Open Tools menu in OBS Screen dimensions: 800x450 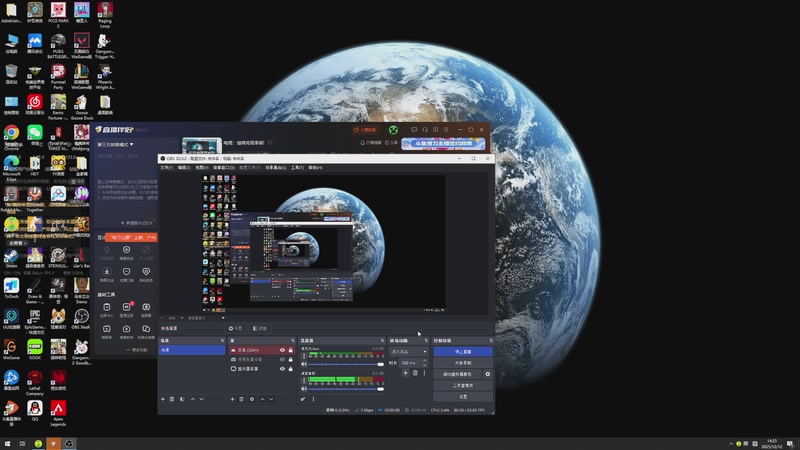click(297, 167)
